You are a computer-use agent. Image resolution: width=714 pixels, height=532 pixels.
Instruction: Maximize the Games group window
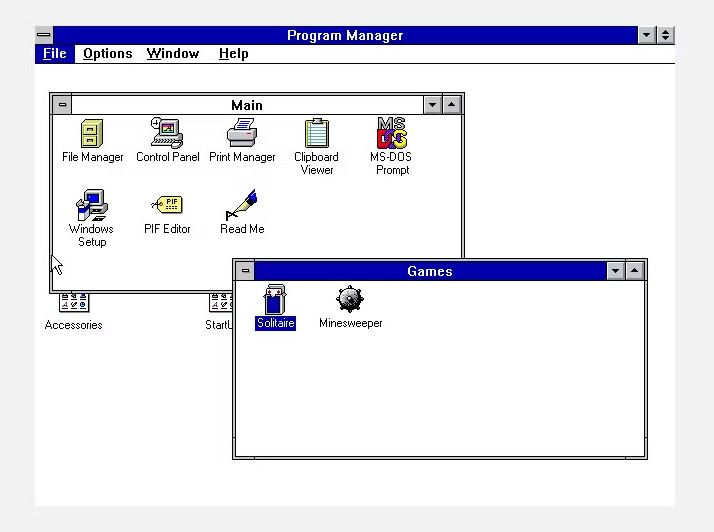click(635, 271)
